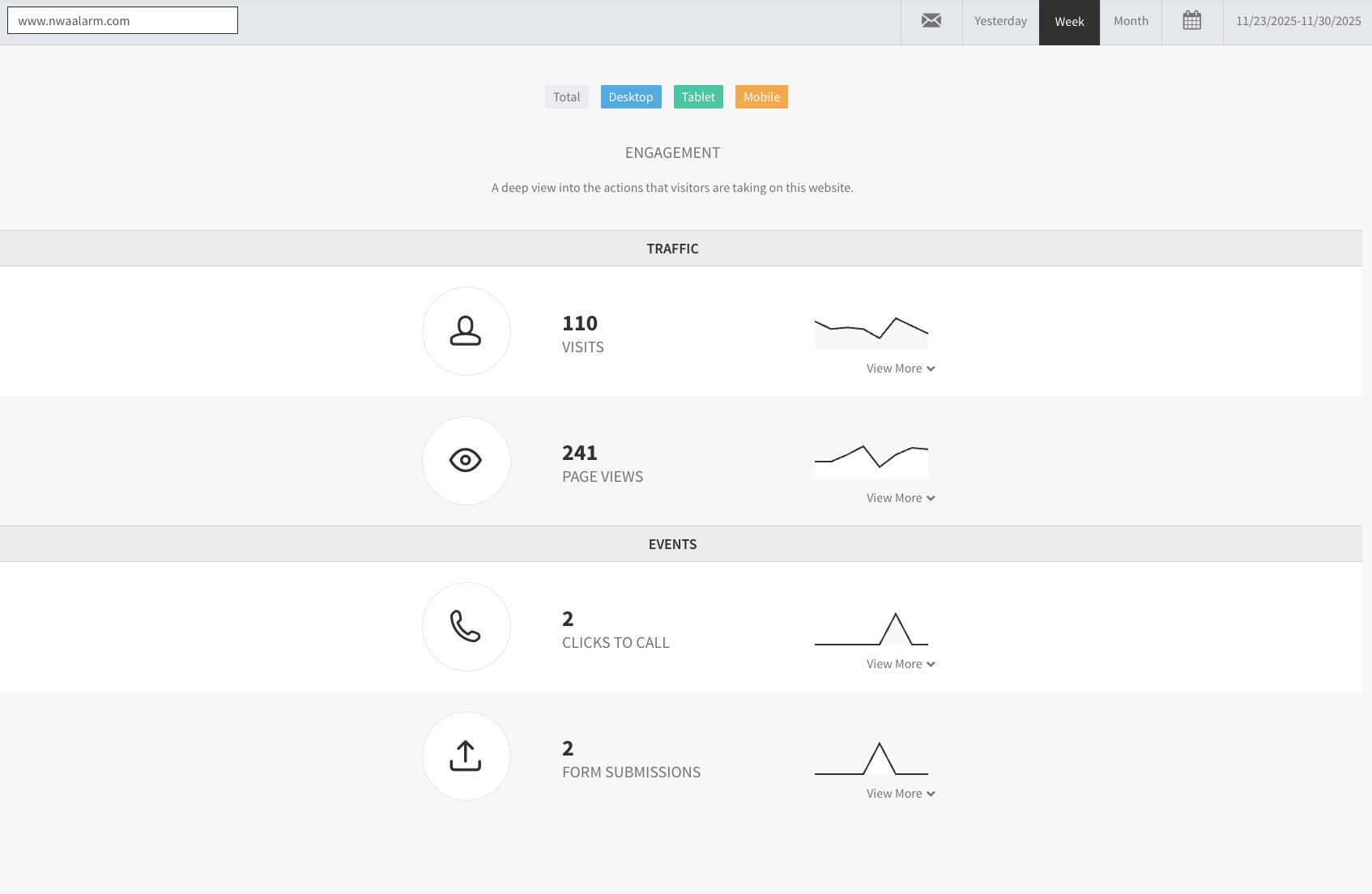Switch to the Yesterday time range
1372x894 pixels.
(x=1001, y=22)
